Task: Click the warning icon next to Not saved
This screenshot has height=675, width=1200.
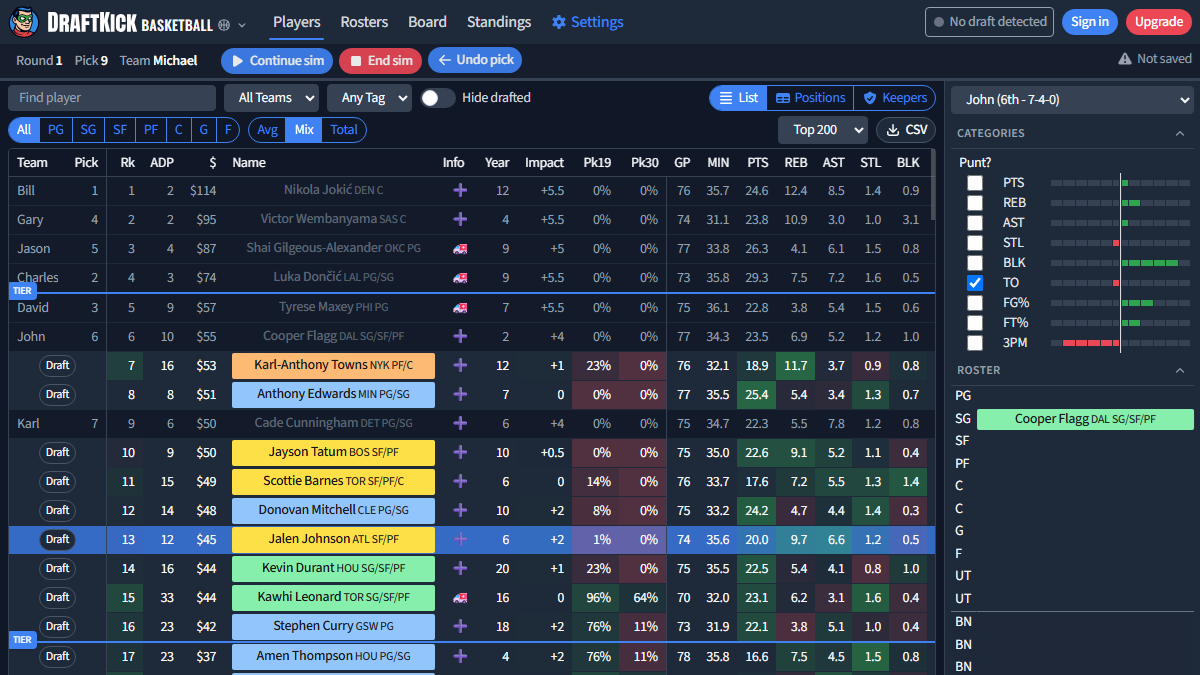Action: pos(1125,59)
